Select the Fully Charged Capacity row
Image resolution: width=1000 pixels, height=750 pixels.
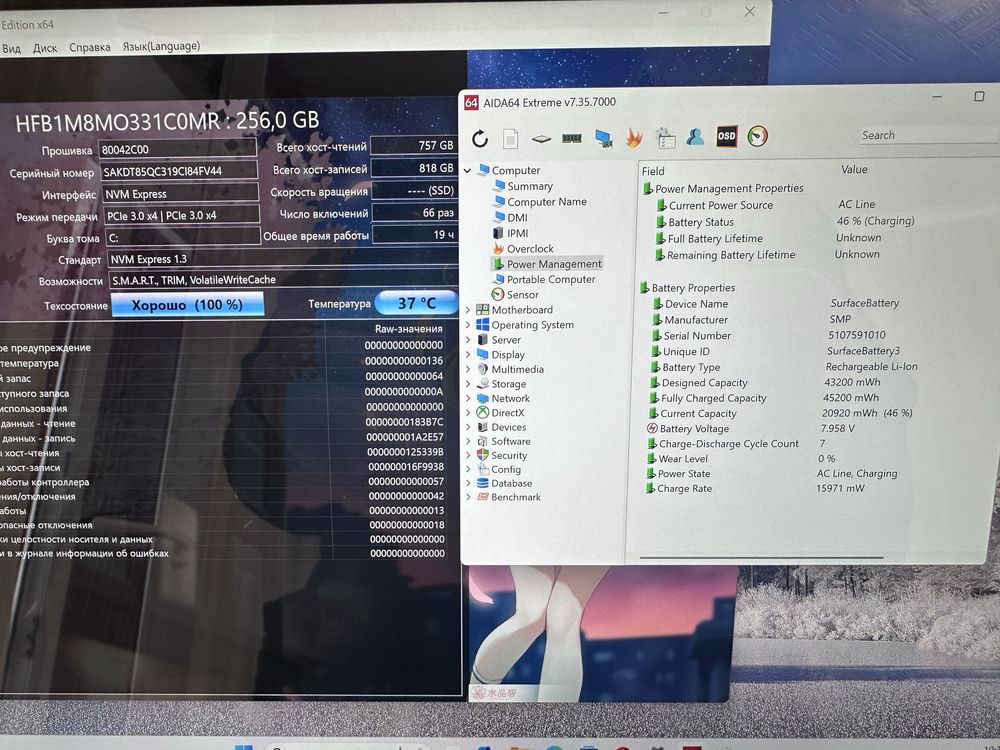pyautogui.click(x=763, y=398)
